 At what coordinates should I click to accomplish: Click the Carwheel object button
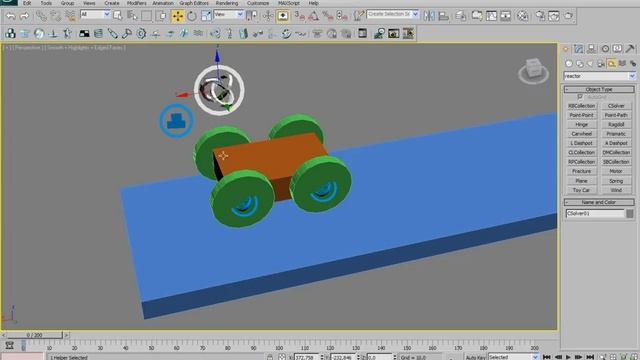(x=582, y=134)
